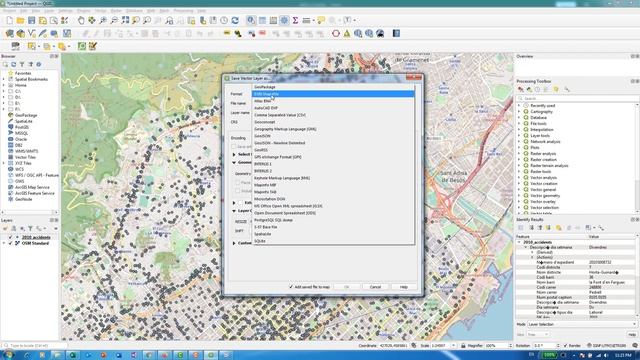Click the Processing Toolbox search field

[577, 98]
